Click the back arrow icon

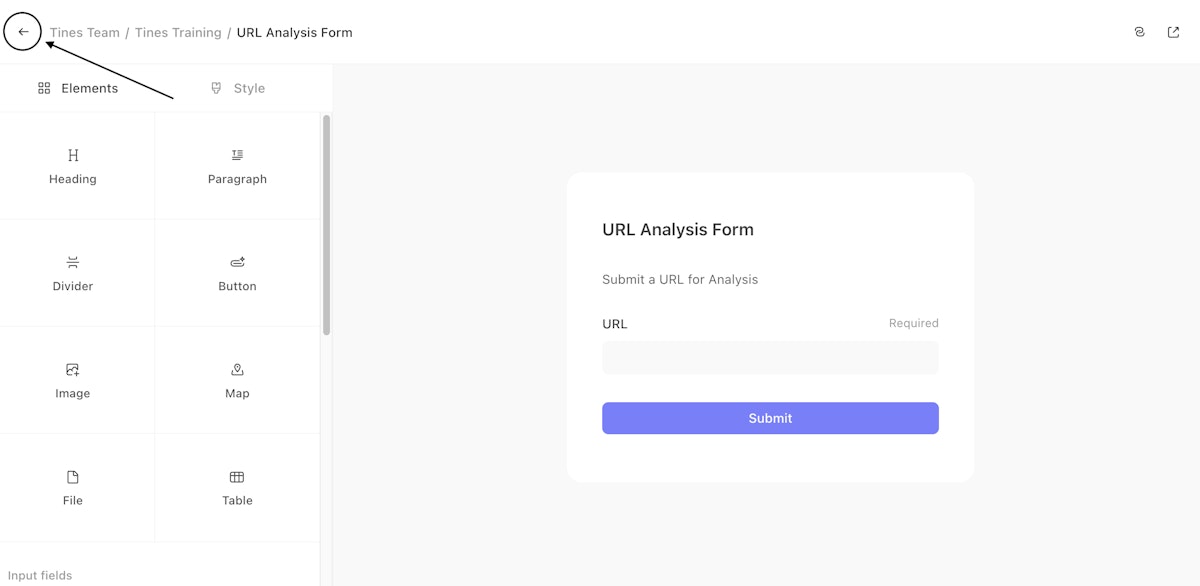[x=23, y=32]
